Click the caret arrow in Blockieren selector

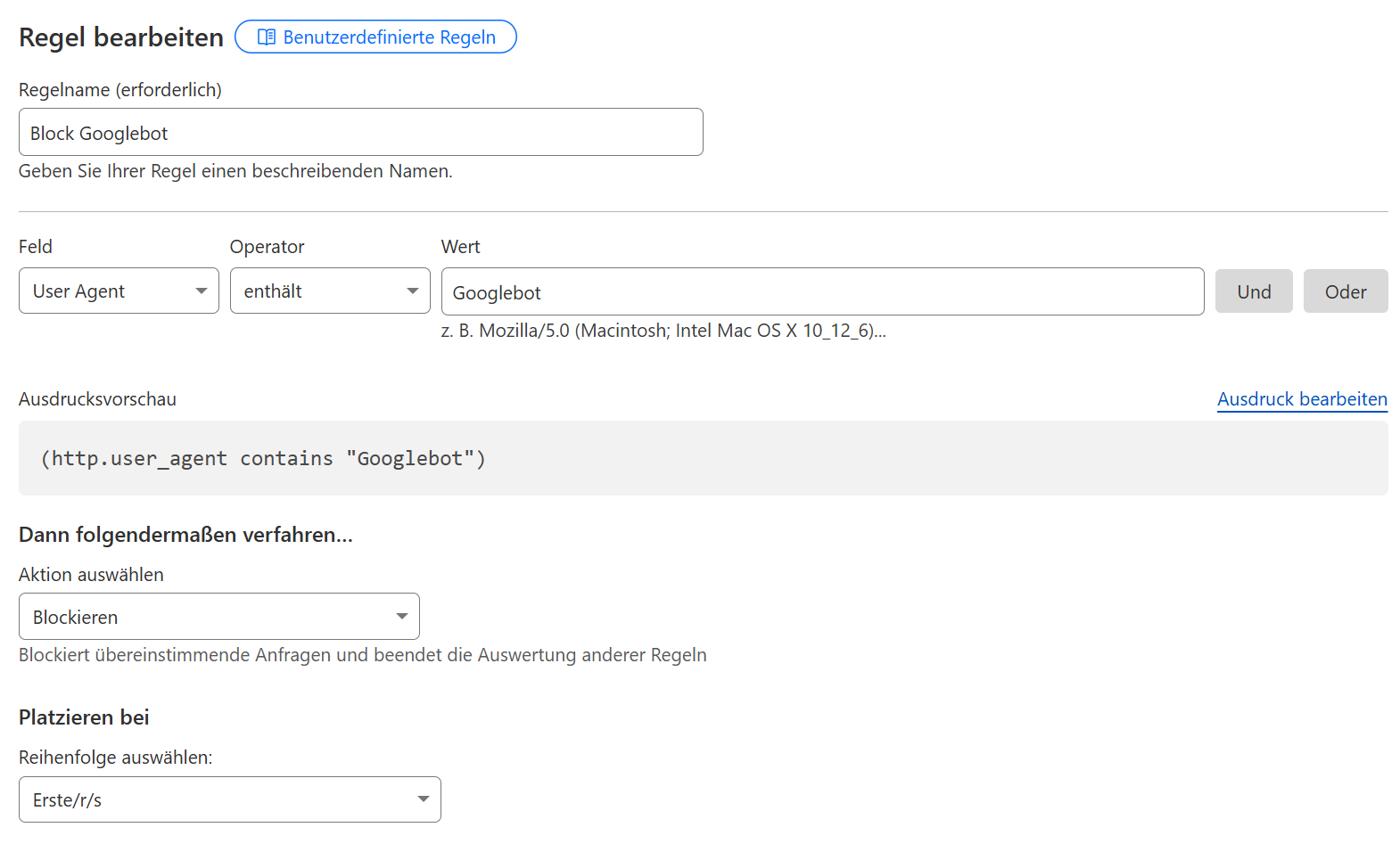click(402, 617)
